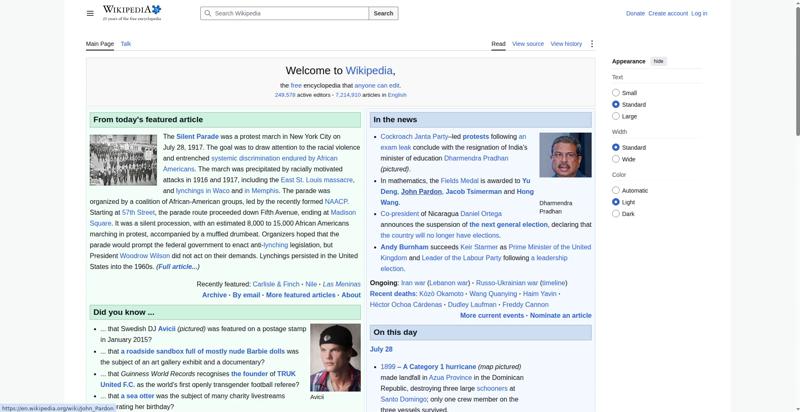Click the Las Meninas link
Screen dimensions: 800x412
click(341, 284)
